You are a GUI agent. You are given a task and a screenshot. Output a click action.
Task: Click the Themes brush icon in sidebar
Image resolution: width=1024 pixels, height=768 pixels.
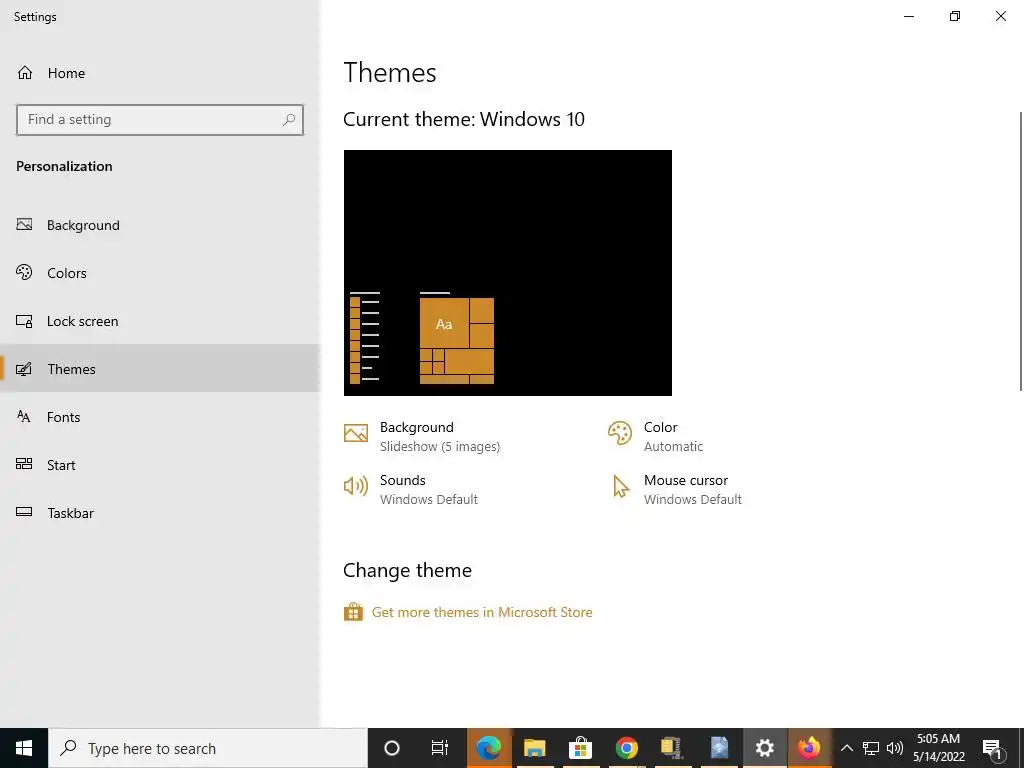[x=24, y=369]
